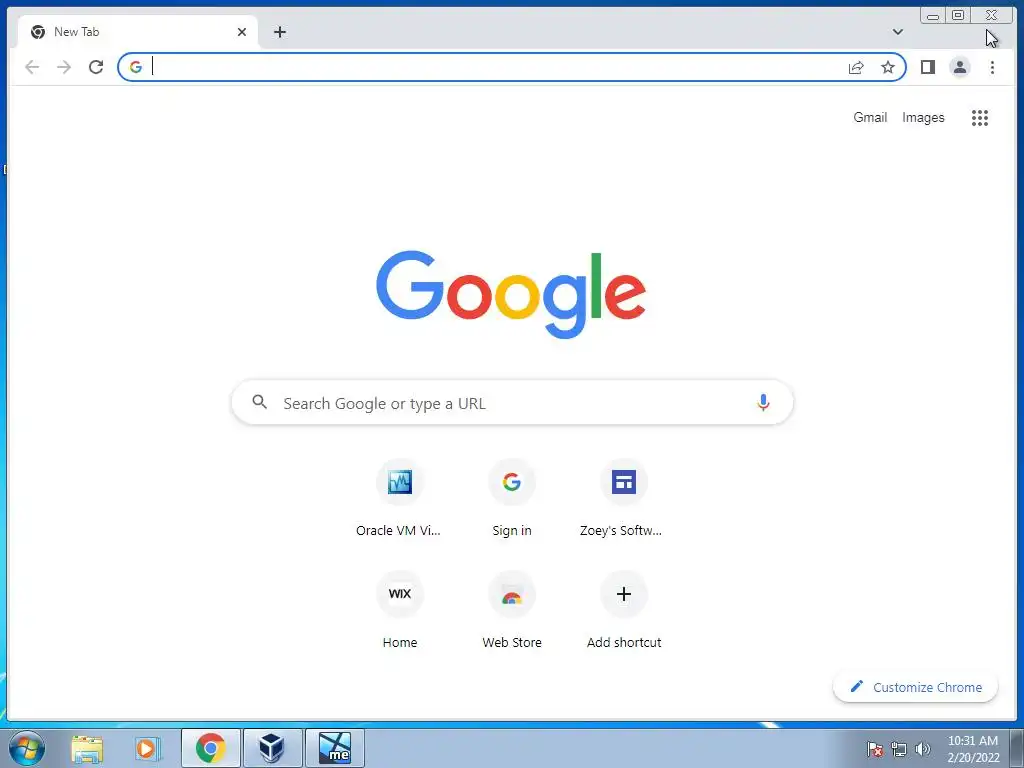Open the side panel icon
This screenshot has height=768, width=1024.
927,67
